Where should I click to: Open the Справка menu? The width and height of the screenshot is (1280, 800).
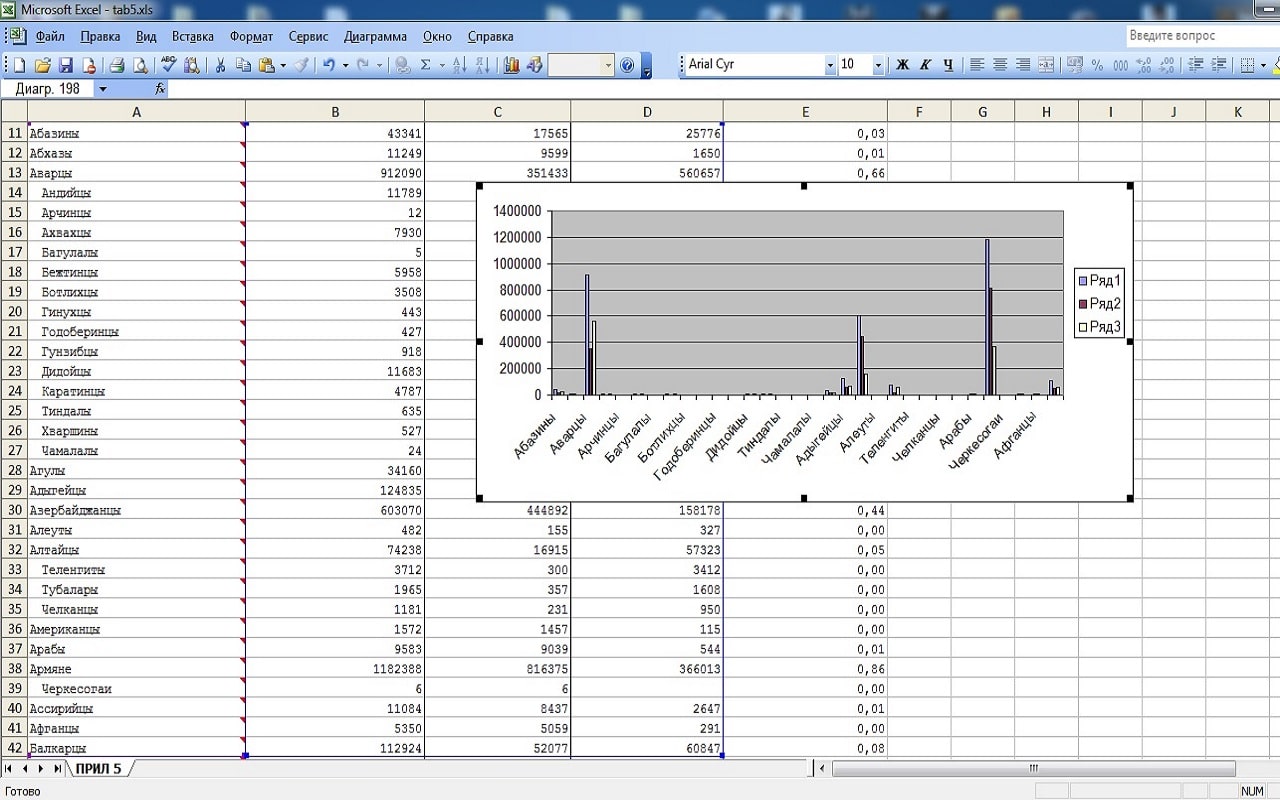tap(490, 36)
